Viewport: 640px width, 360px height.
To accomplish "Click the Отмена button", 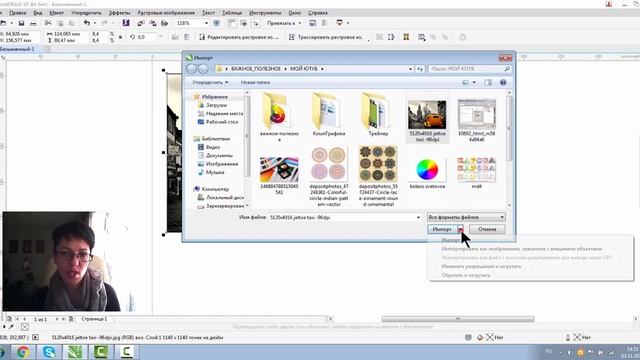I will point(487,229).
